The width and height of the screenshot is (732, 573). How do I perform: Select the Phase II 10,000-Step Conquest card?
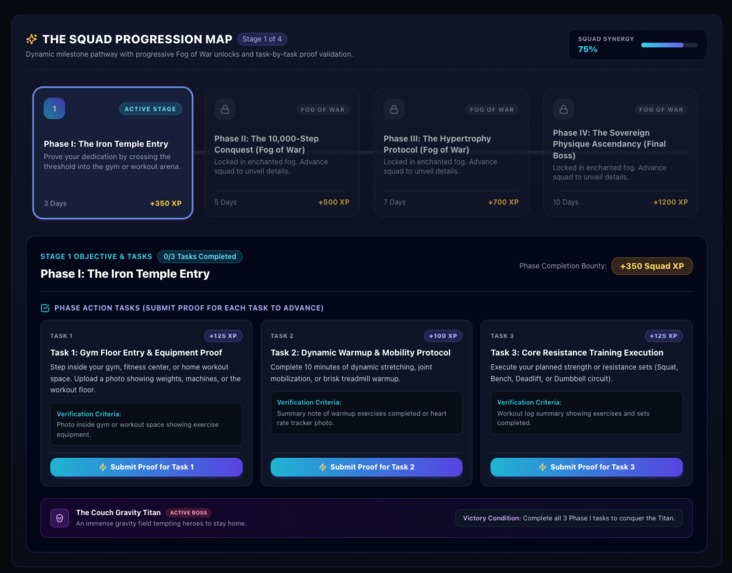click(x=282, y=153)
